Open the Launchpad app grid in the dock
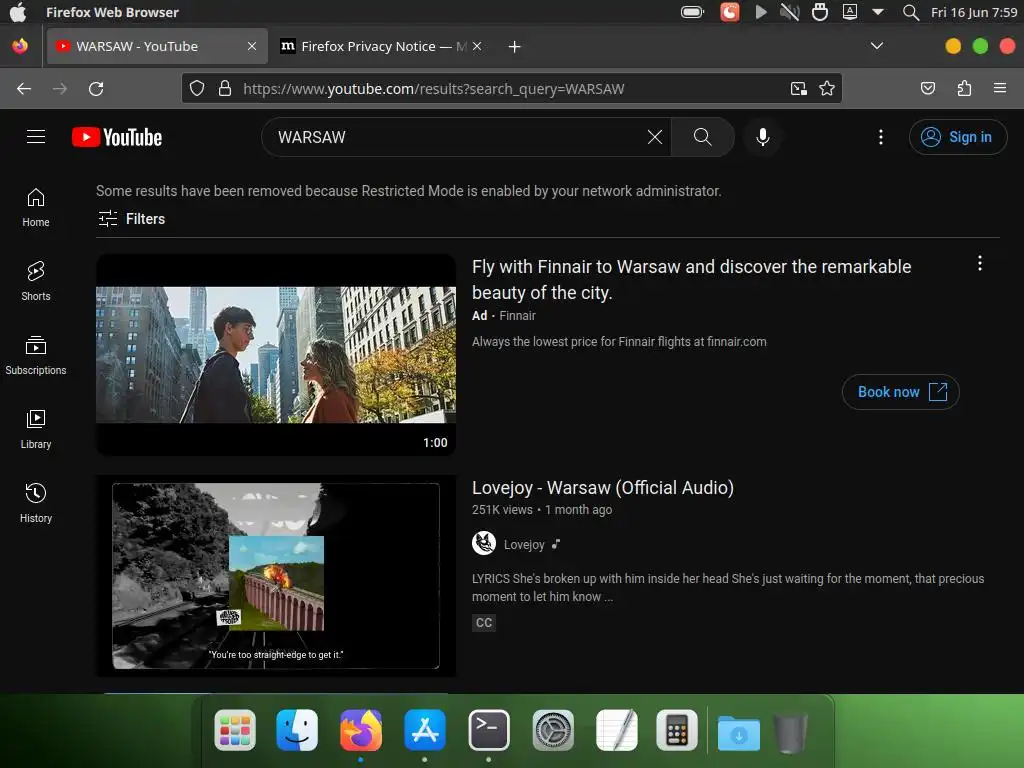 coord(235,730)
